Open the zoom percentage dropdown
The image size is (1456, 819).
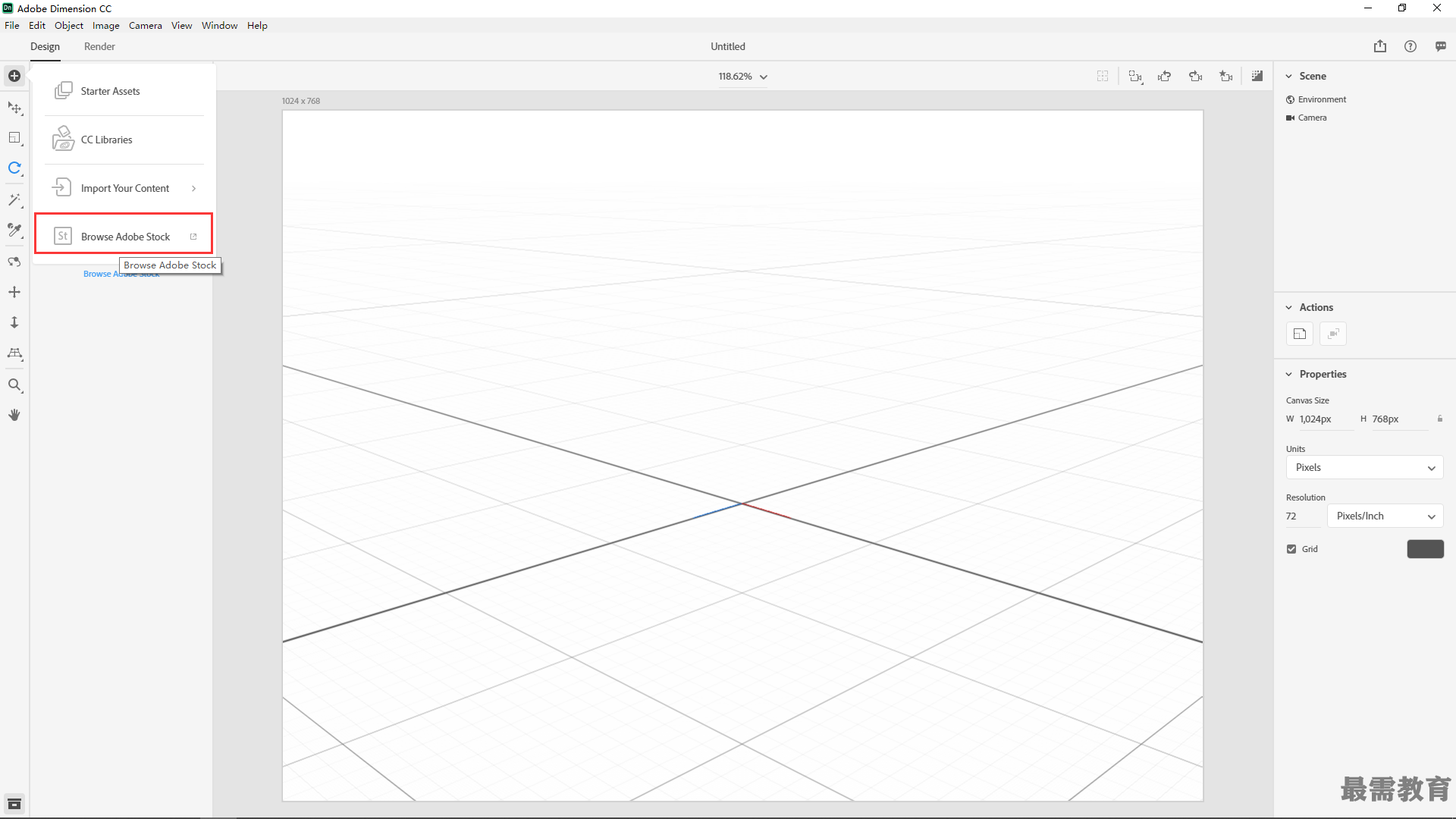pos(743,77)
